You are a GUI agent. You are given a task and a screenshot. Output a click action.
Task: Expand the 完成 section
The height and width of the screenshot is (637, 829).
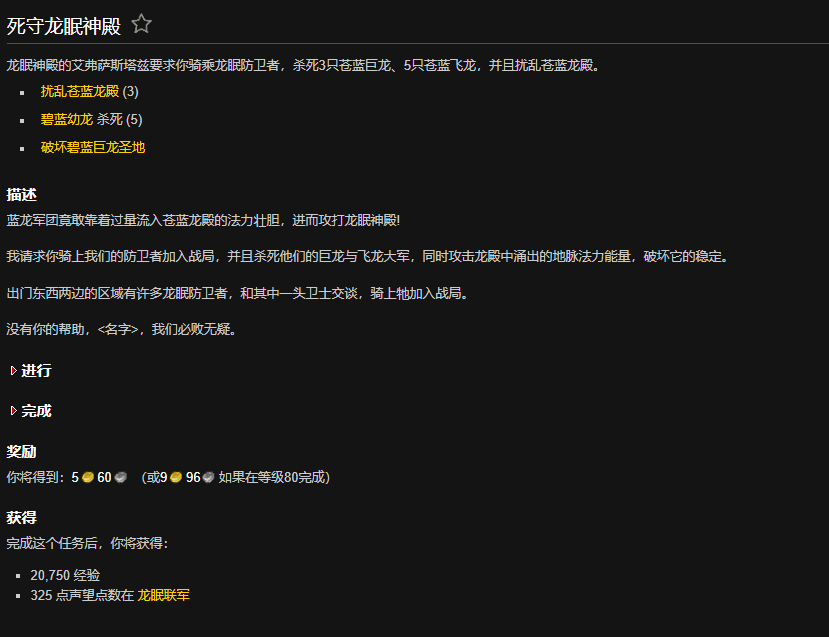(x=36, y=410)
